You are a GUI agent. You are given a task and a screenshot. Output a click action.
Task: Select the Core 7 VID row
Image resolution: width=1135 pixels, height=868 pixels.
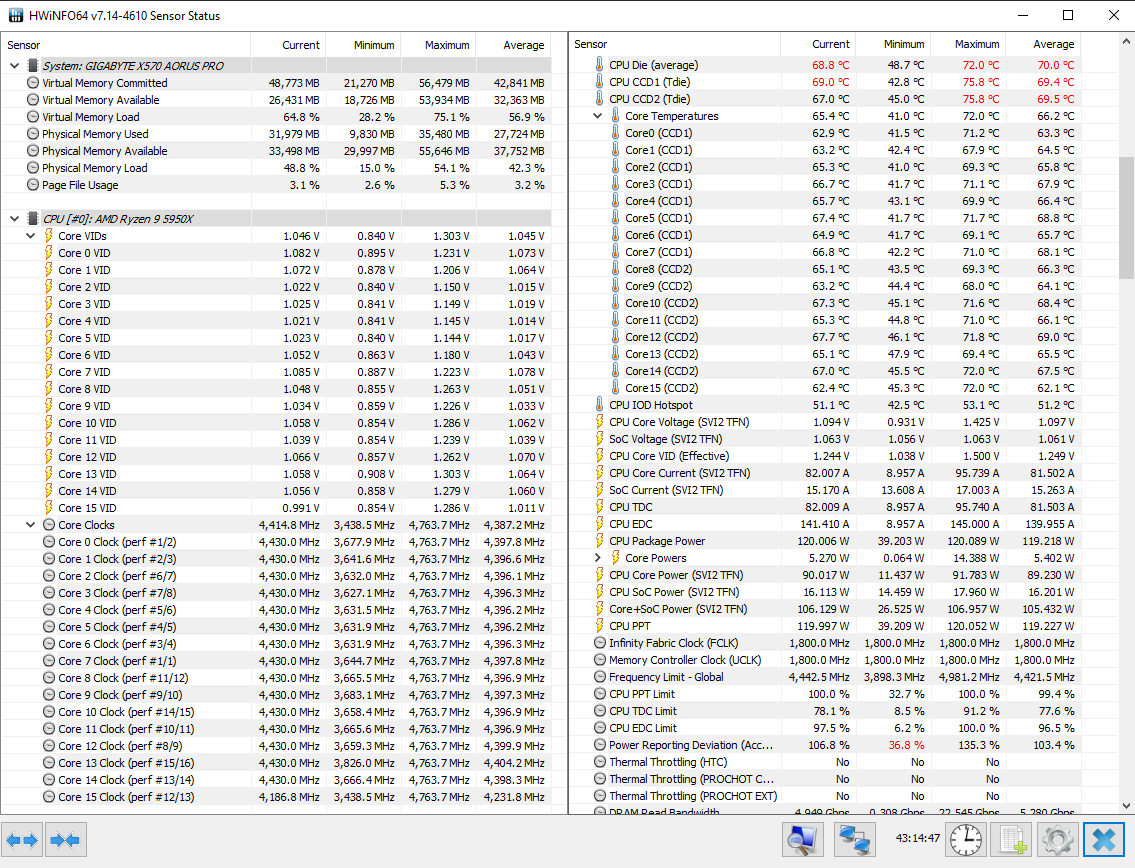pos(277,372)
